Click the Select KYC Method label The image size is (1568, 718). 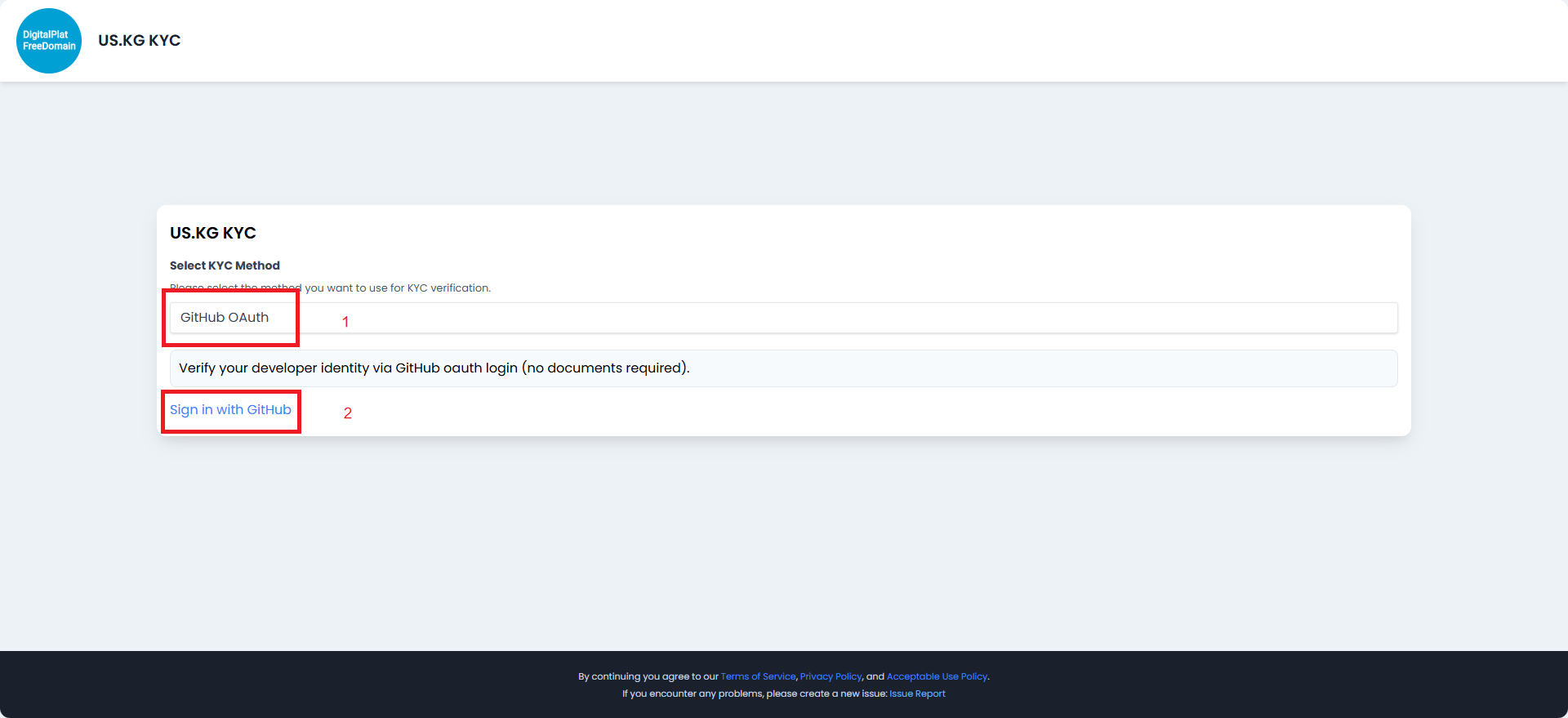(225, 265)
